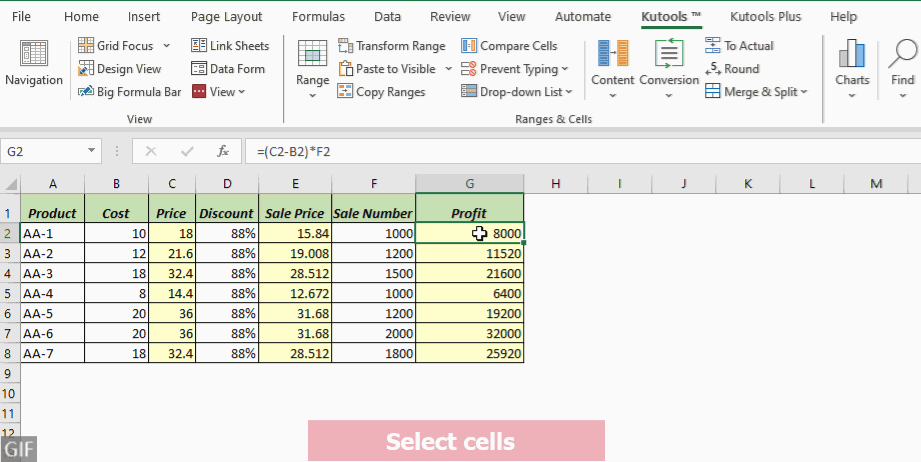The height and width of the screenshot is (462, 921).
Task: Select the Sale Price cell 19.008
Action: click(295, 253)
